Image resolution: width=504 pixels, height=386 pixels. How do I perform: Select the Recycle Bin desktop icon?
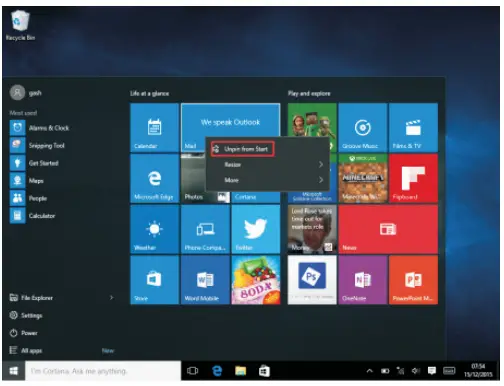[x=20, y=25]
